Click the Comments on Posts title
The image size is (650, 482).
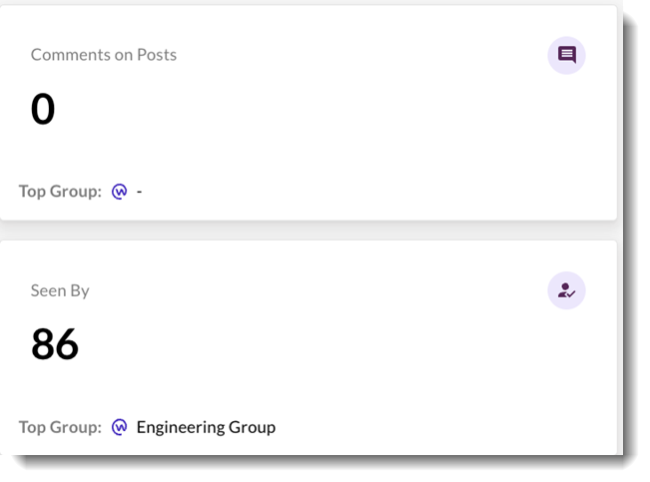(x=103, y=55)
